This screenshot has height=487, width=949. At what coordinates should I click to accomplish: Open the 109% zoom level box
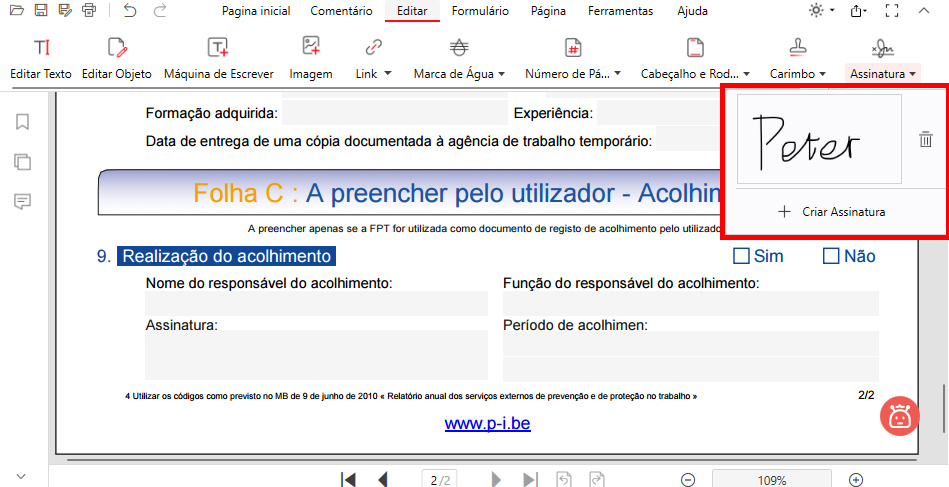(772, 480)
